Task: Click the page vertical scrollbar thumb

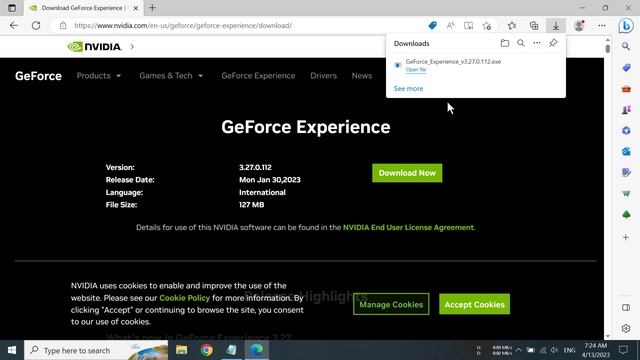Action: coord(608,49)
